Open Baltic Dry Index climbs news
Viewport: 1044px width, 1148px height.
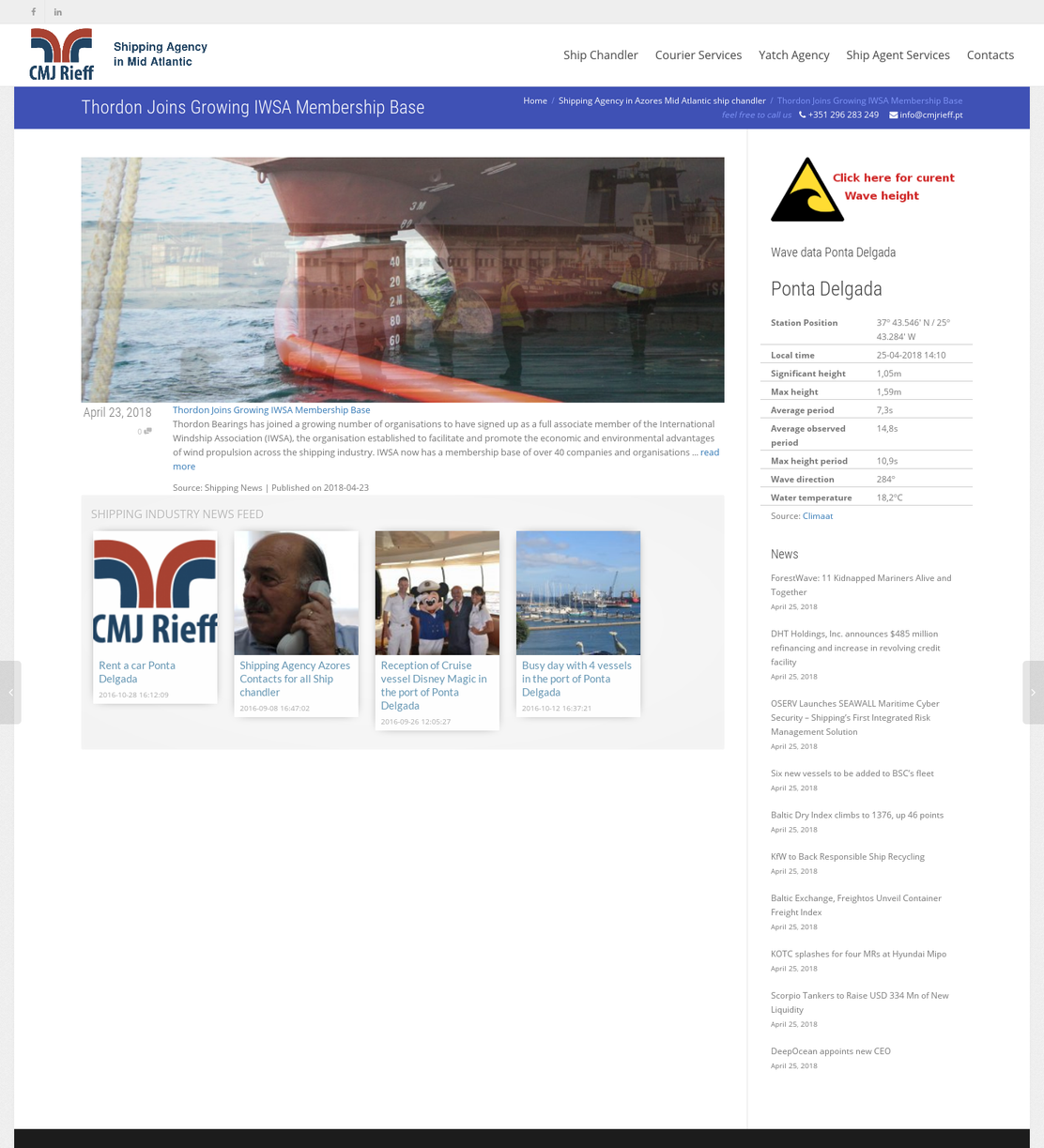pyautogui.click(x=857, y=815)
